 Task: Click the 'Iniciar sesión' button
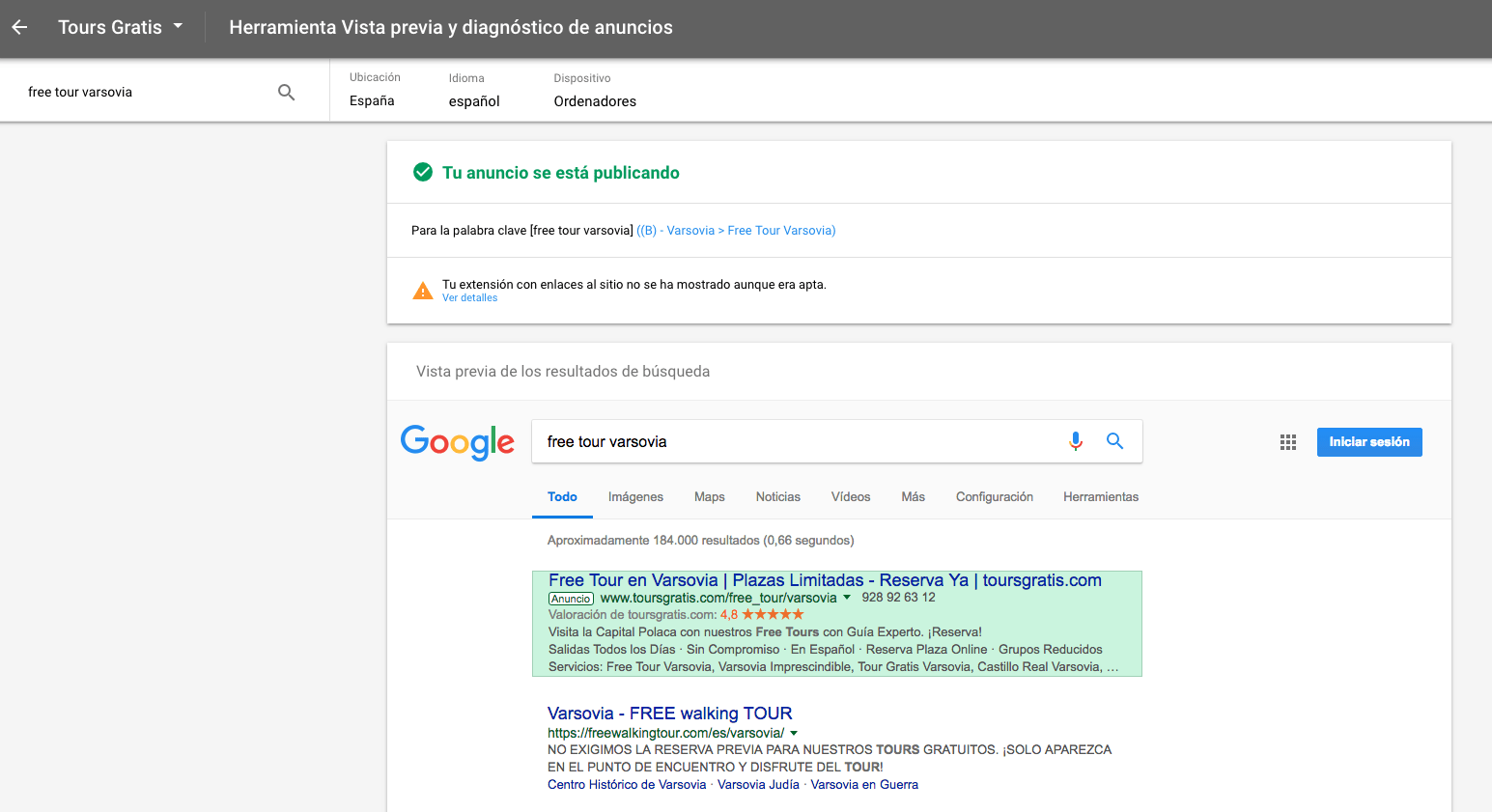pyautogui.click(x=1369, y=442)
